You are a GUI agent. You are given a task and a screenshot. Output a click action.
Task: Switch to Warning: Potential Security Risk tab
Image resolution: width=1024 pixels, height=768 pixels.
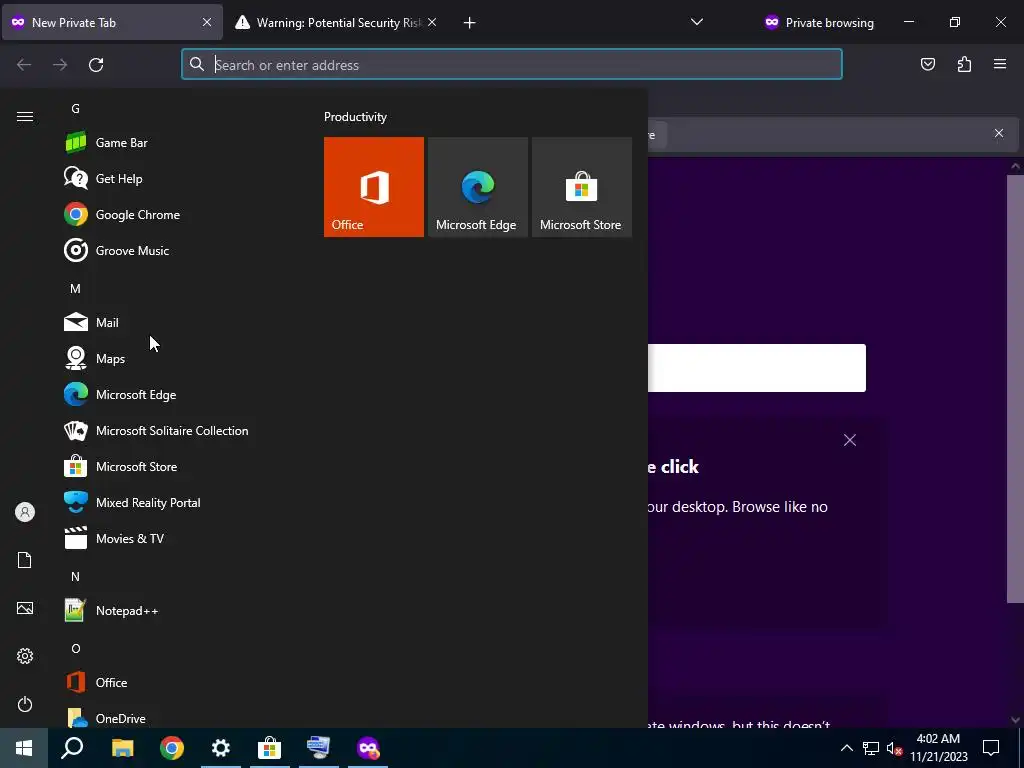pyautogui.click(x=334, y=22)
